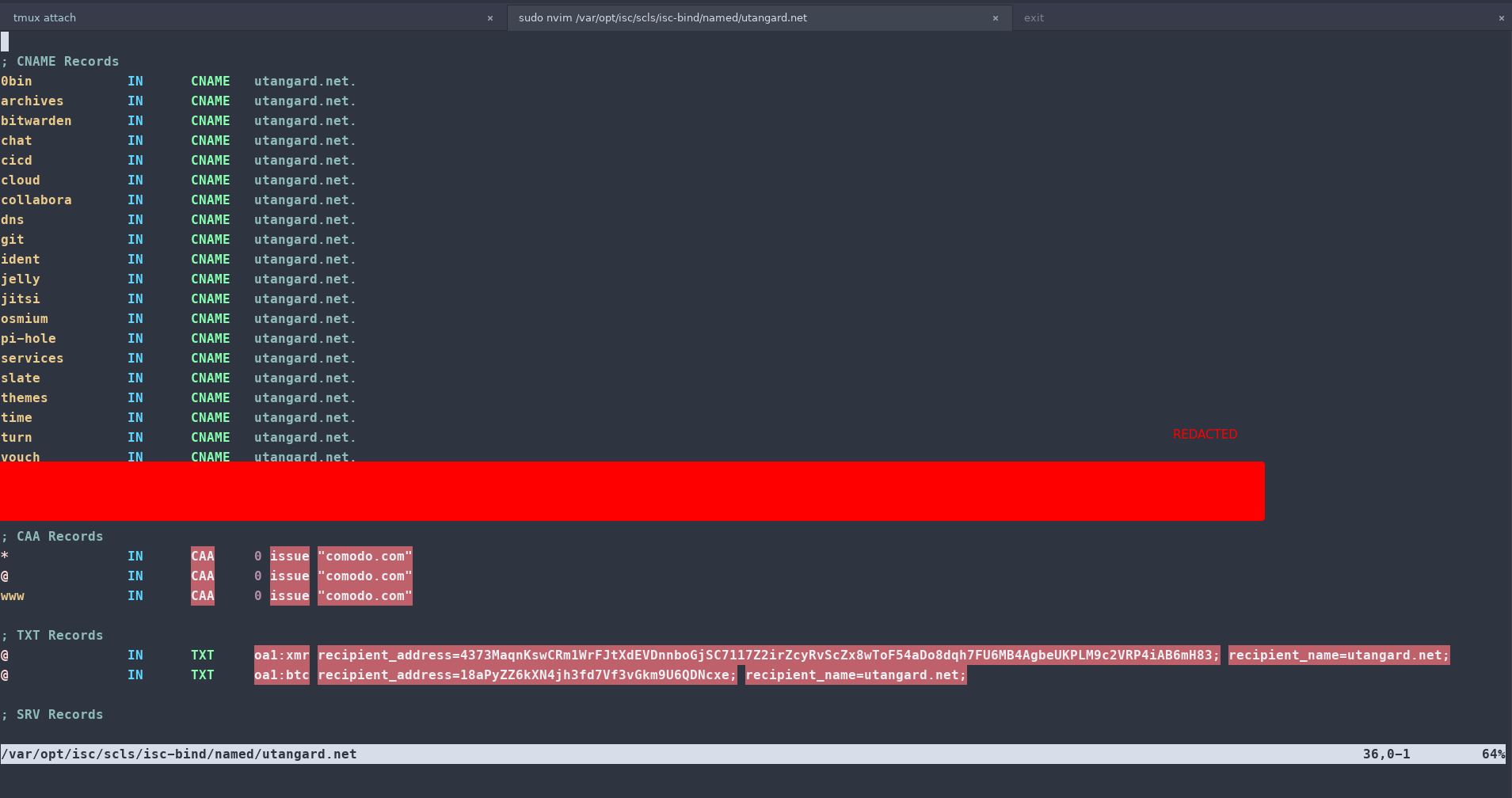Click 'recipient_name=utangard.net;' on xmr row
Screen dimensions: 1512x798
(x=1339, y=655)
